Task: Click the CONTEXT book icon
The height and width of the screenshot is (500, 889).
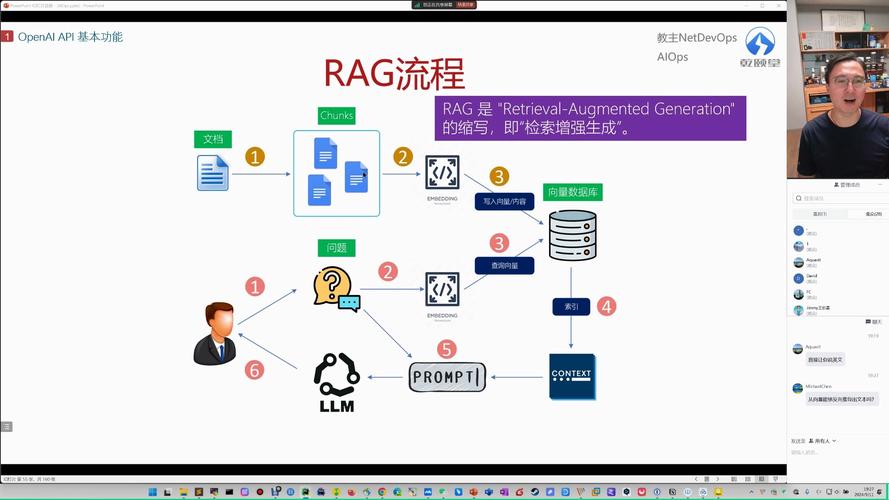Action: (x=572, y=376)
